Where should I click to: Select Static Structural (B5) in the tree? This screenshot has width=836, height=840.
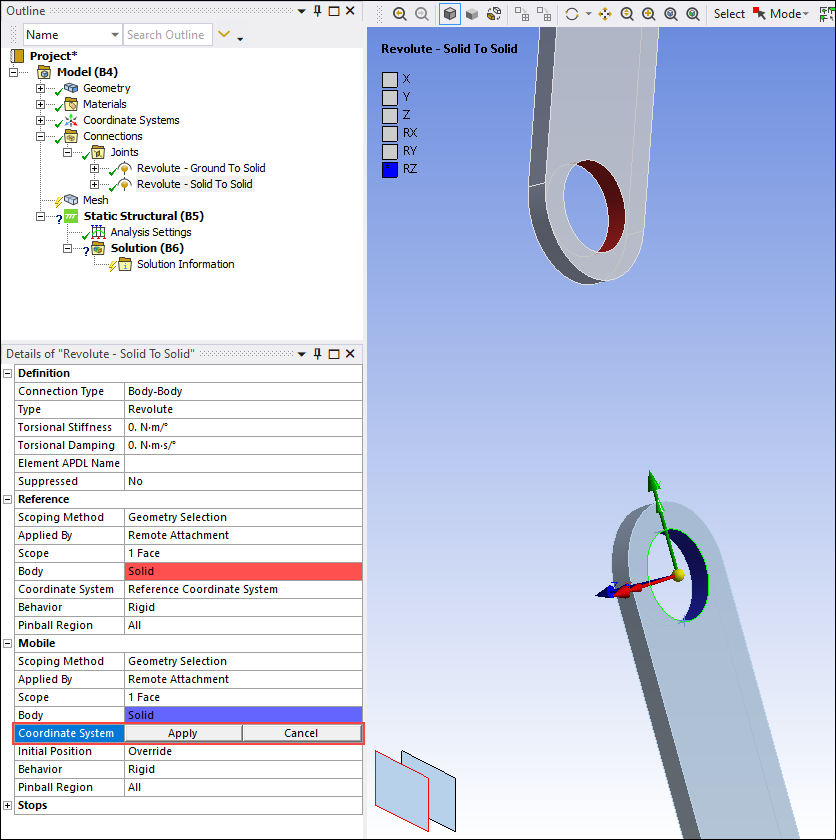click(x=144, y=216)
